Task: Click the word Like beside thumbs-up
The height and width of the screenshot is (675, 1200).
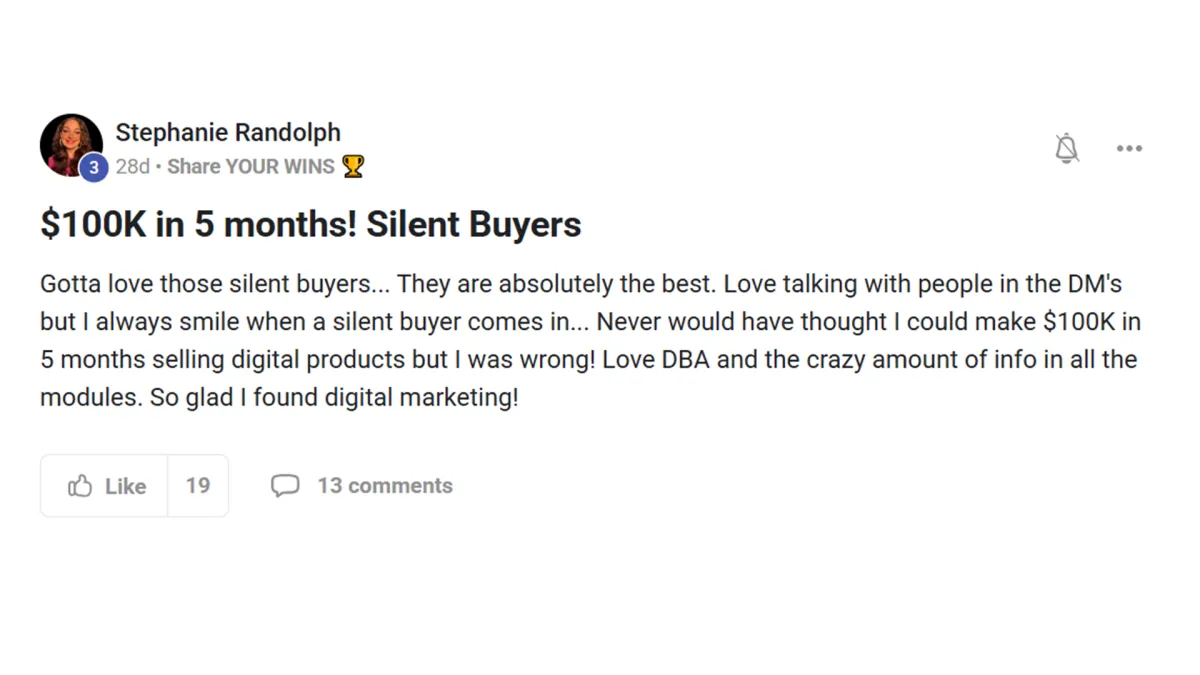Action: click(x=126, y=486)
